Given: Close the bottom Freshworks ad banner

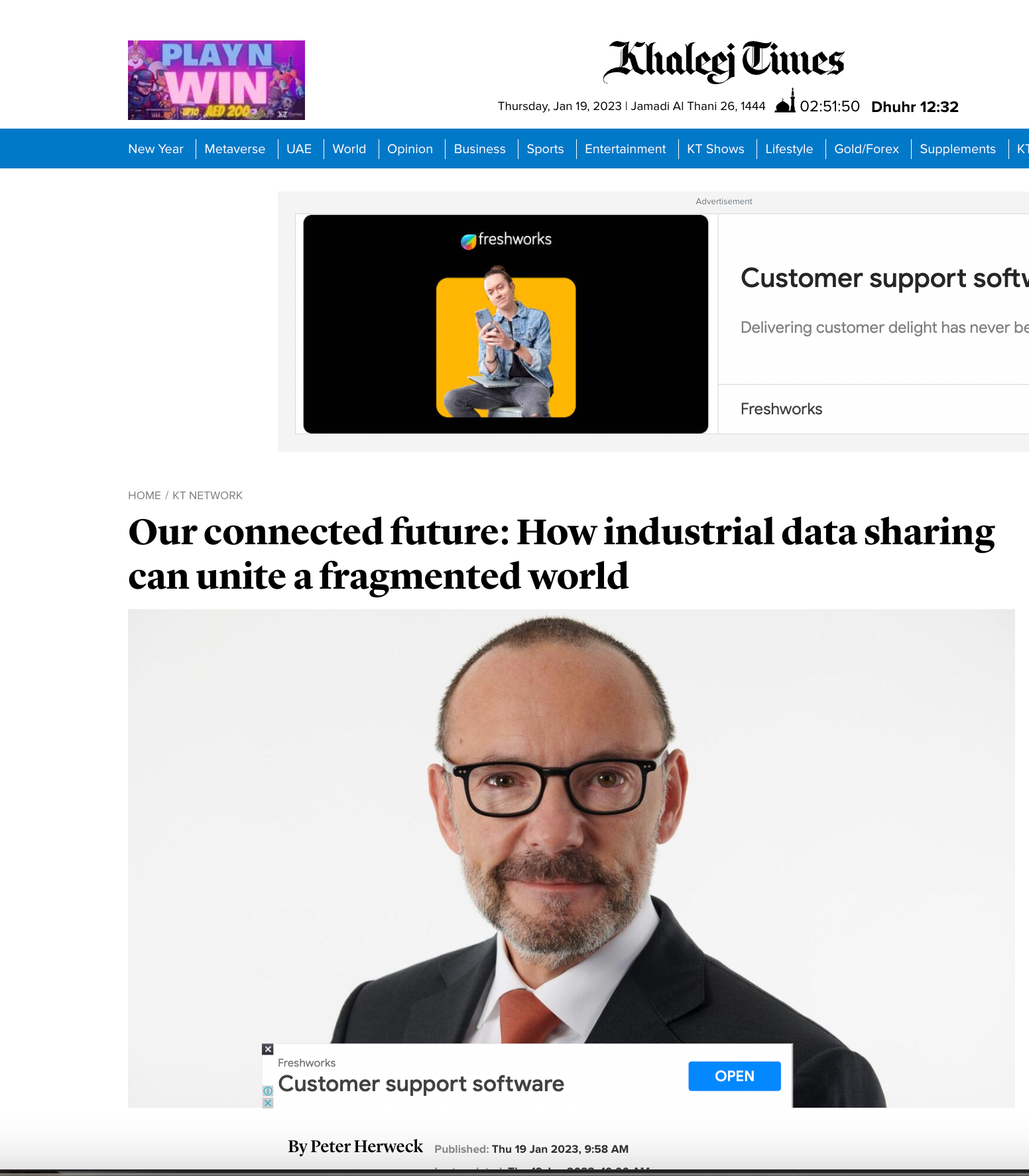Looking at the screenshot, I should (268, 1049).
